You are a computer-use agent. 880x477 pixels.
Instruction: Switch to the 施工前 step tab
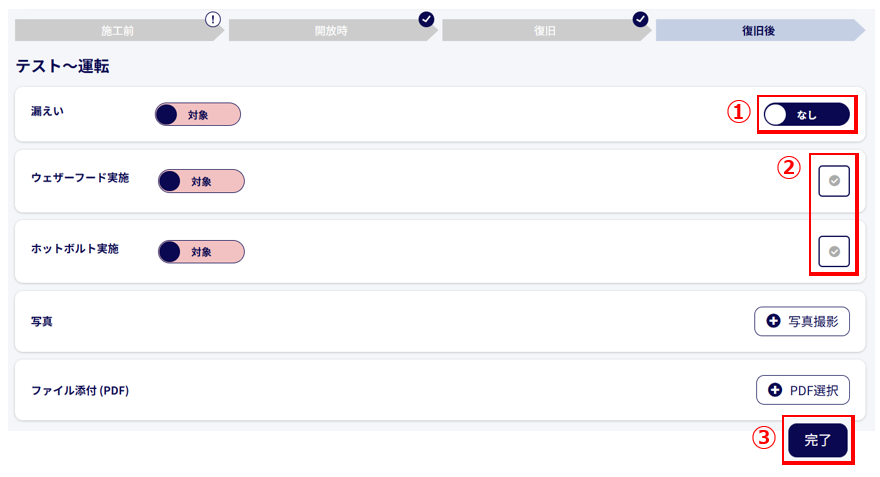coord(119,30)
